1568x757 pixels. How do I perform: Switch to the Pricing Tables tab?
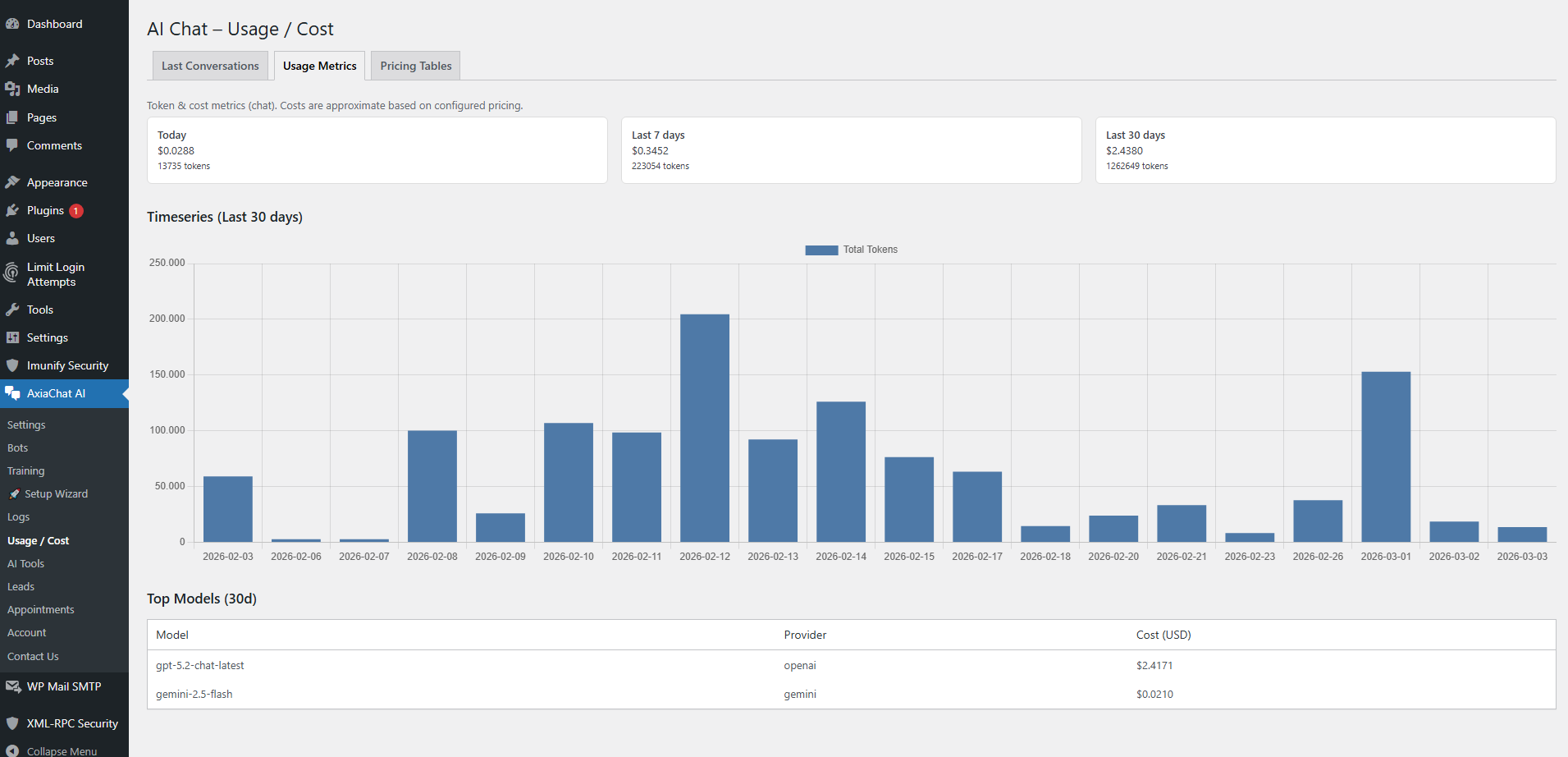(x=414, y=65)
